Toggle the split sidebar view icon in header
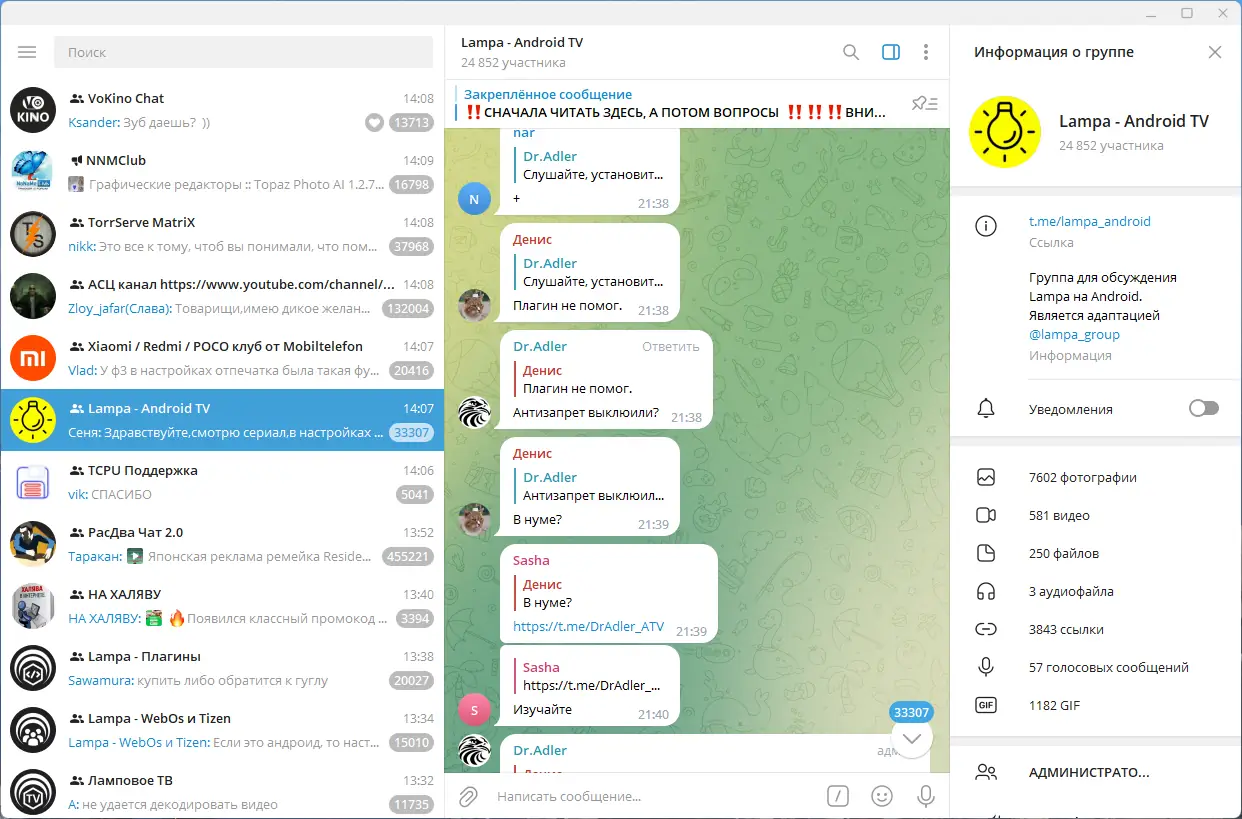1242x819 pixels. [889, 51]
